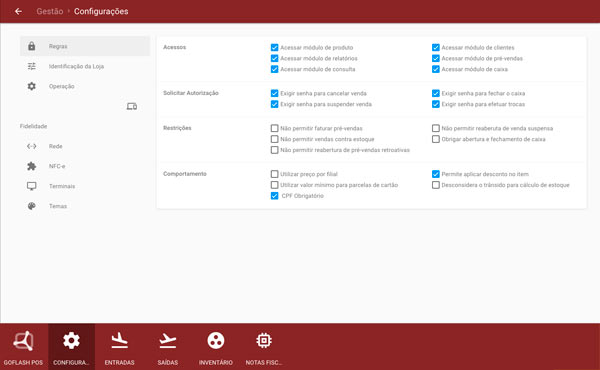Enable Não permitir faturar pré-vendas
This screenshot has height=370, width=600.
click(x=274, y=128)
